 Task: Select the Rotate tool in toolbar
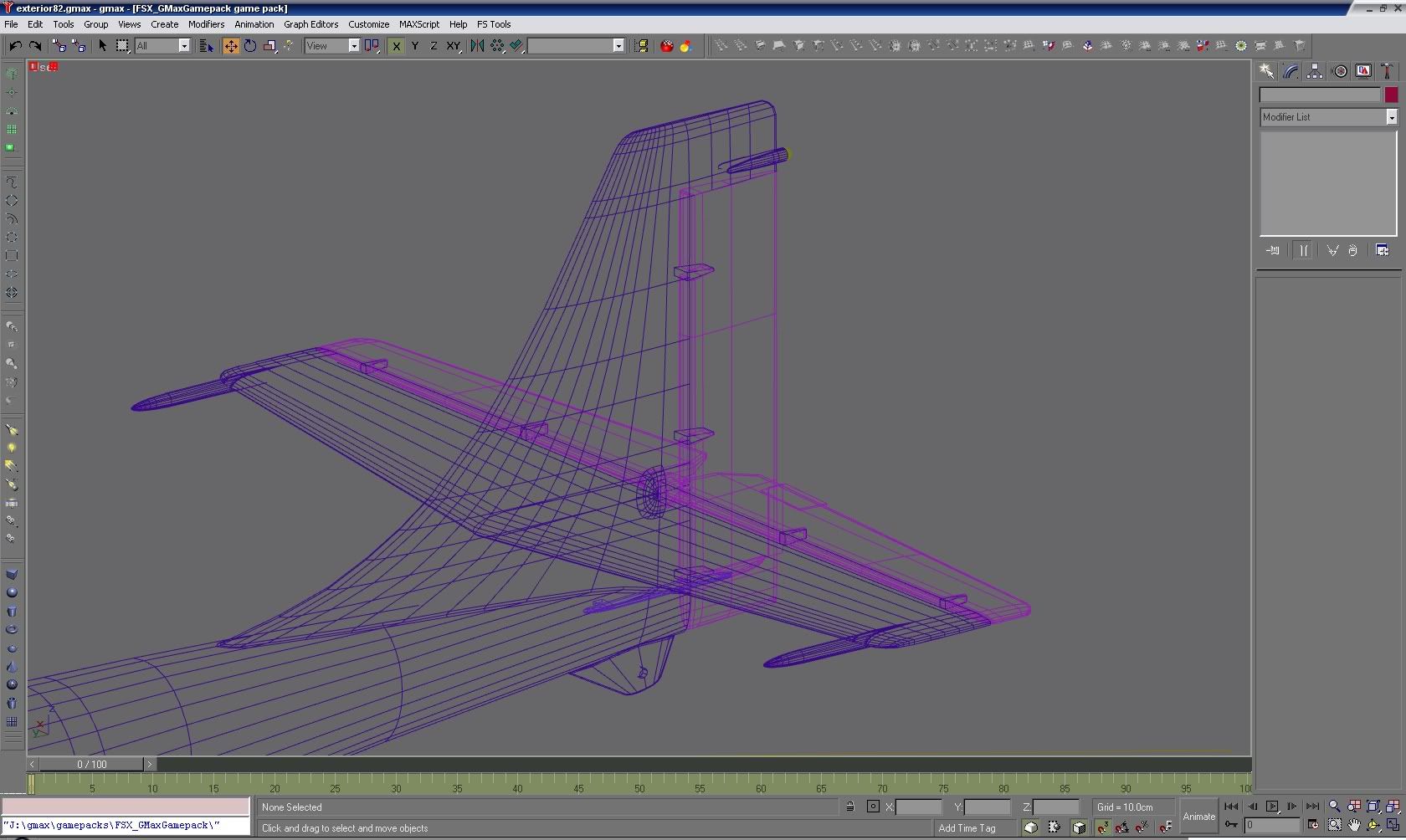click(x=250, y=46)
